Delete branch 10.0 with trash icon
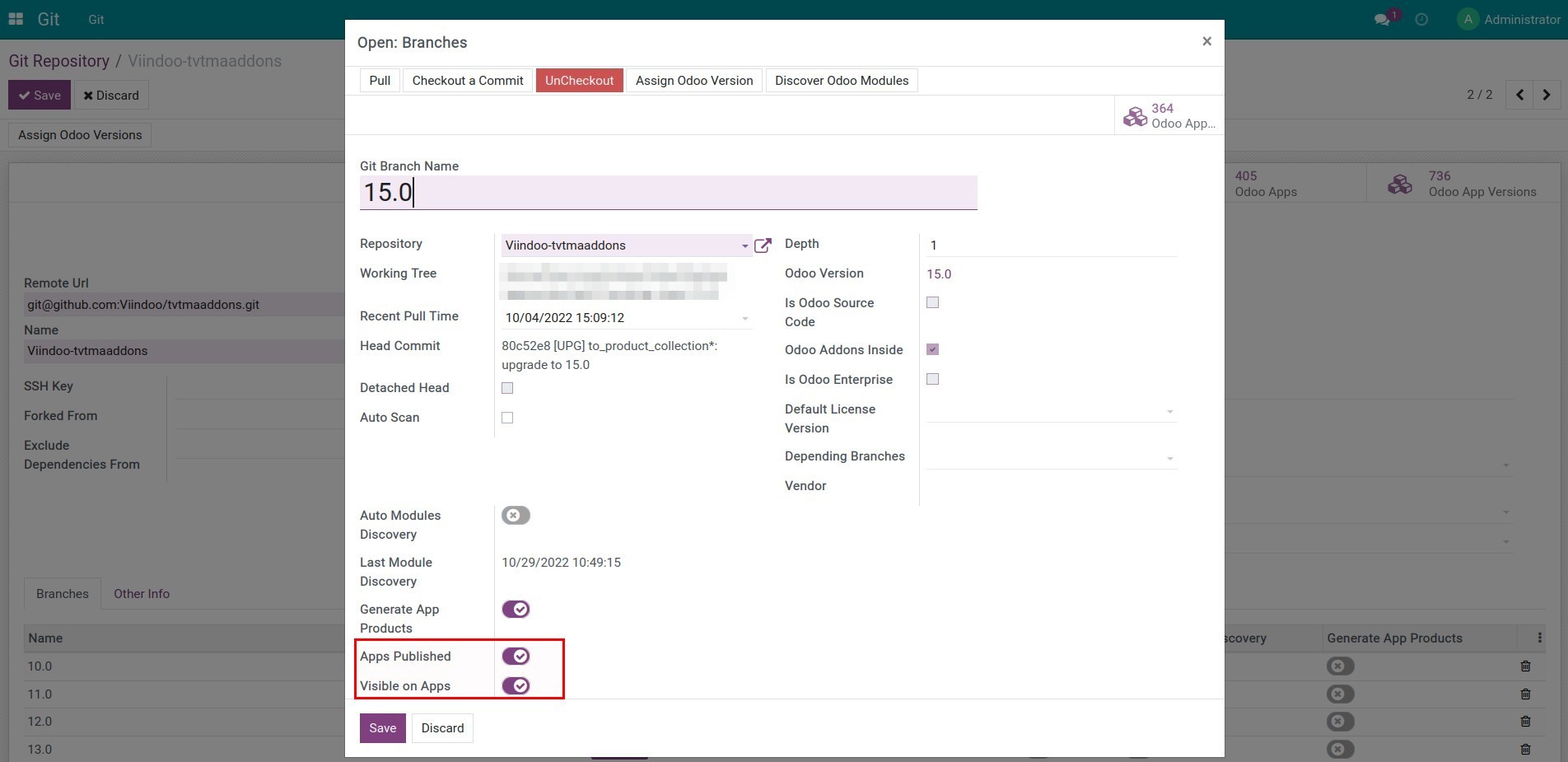Image resolution: width=1568 pixels, height=762 pixels. pyautogui.click(x=1525, y=666)
